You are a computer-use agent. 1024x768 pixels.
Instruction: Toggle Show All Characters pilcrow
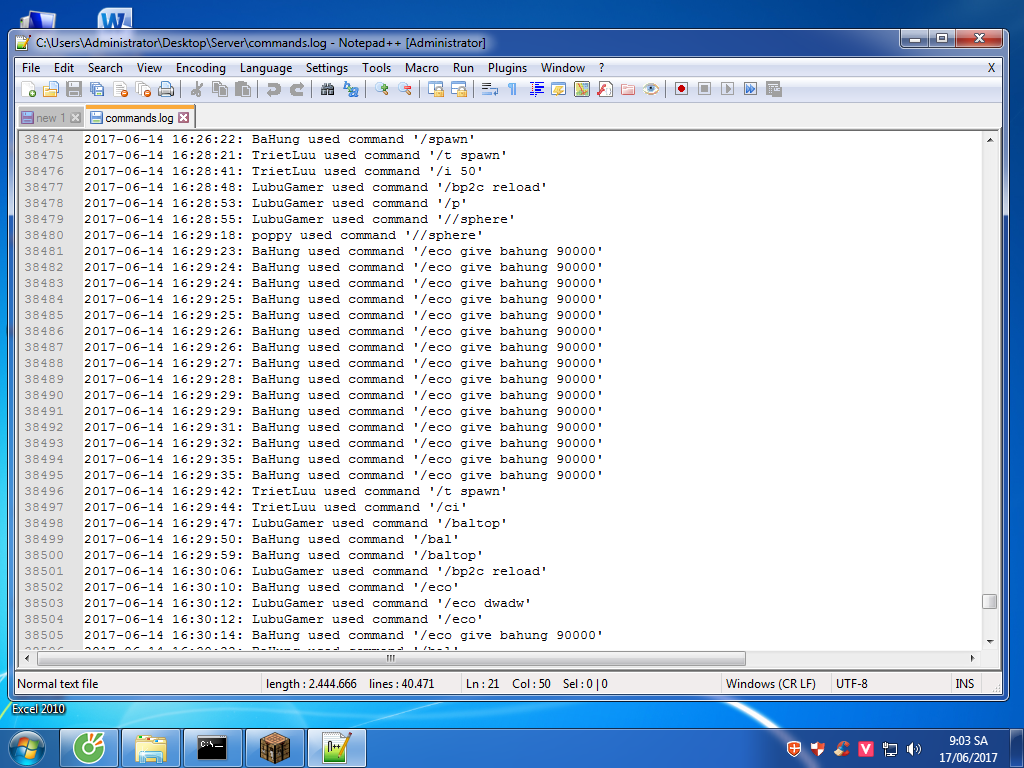click(513, 89)
